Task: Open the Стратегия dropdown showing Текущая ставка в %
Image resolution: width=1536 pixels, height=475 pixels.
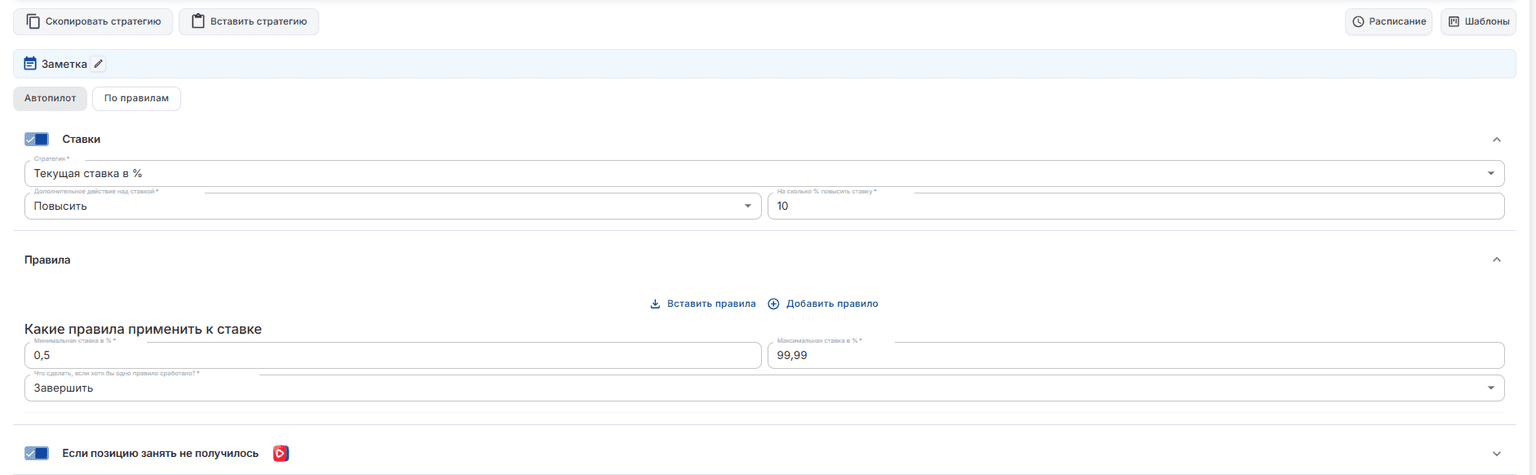Action: pyautogui.click(x=764, y=173)
